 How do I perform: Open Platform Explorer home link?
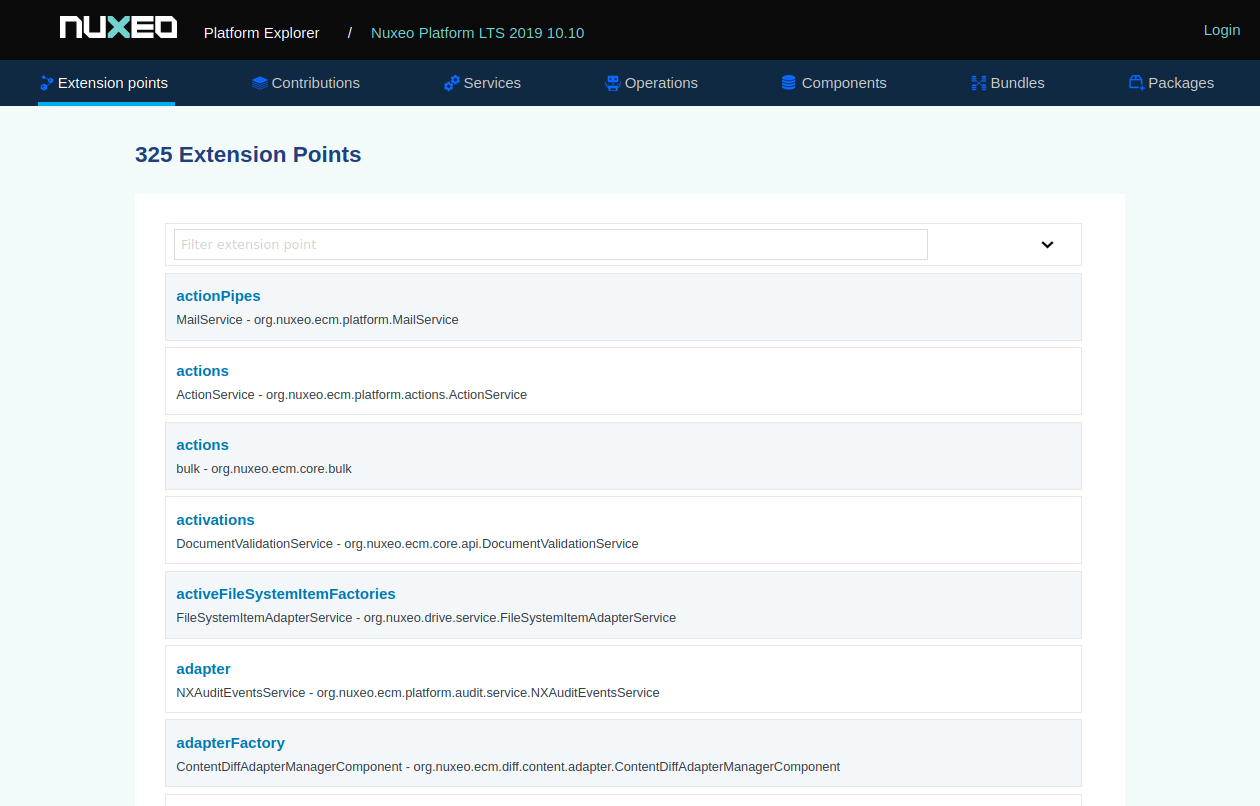262,33
